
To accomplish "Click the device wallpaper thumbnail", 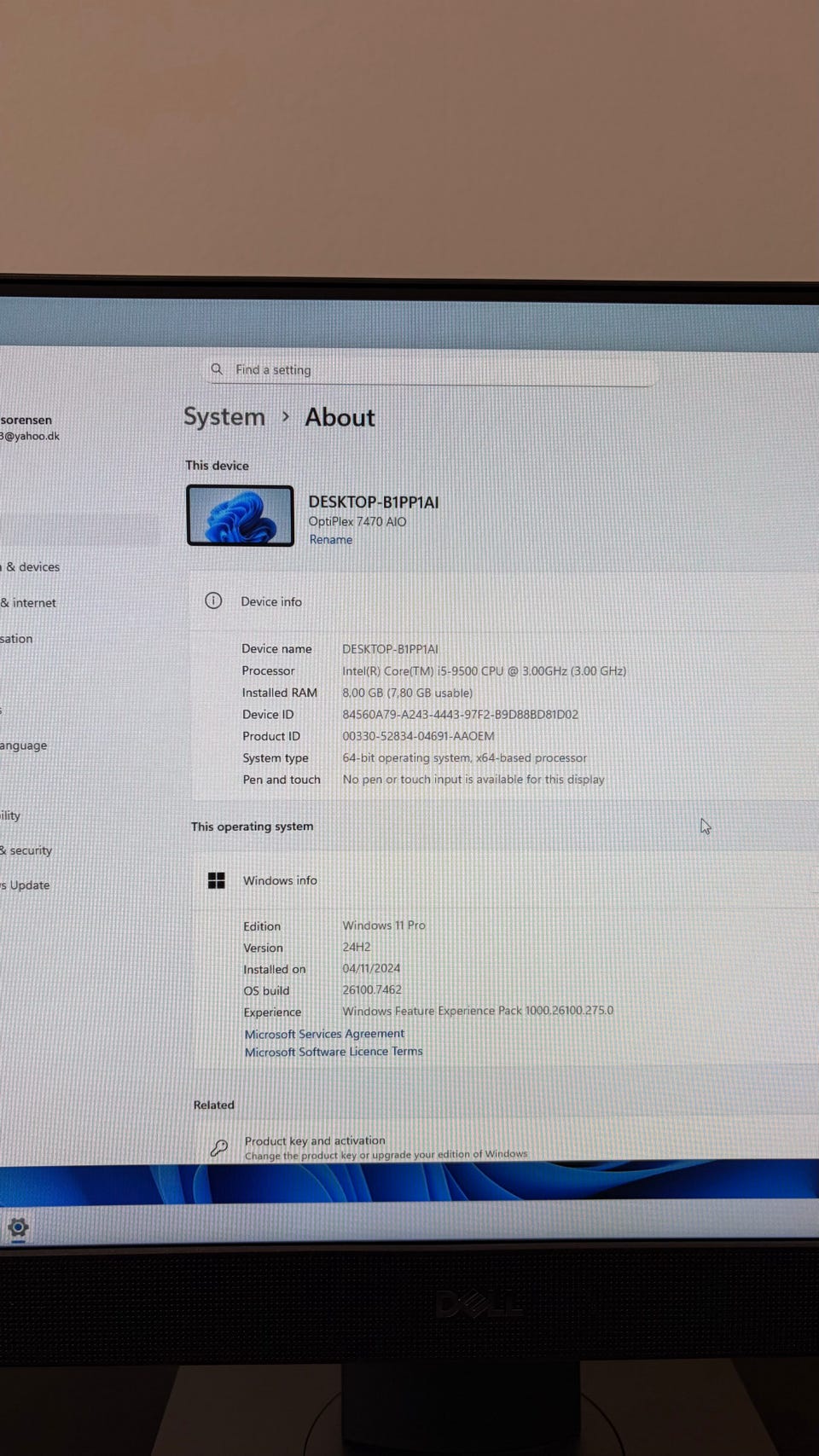I will [240, 515].
